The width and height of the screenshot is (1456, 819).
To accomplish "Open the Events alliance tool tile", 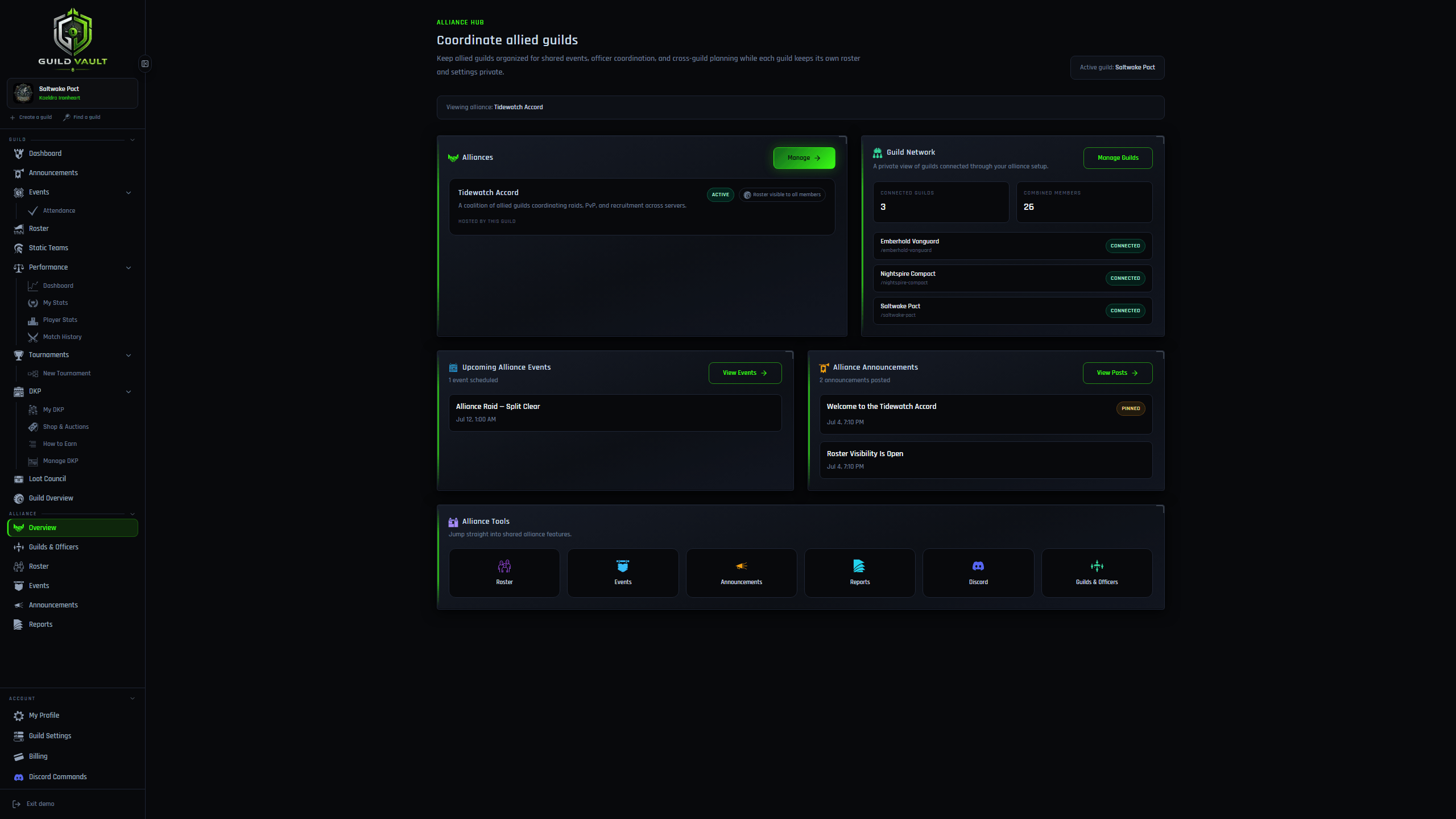I will tap(623, 573).
